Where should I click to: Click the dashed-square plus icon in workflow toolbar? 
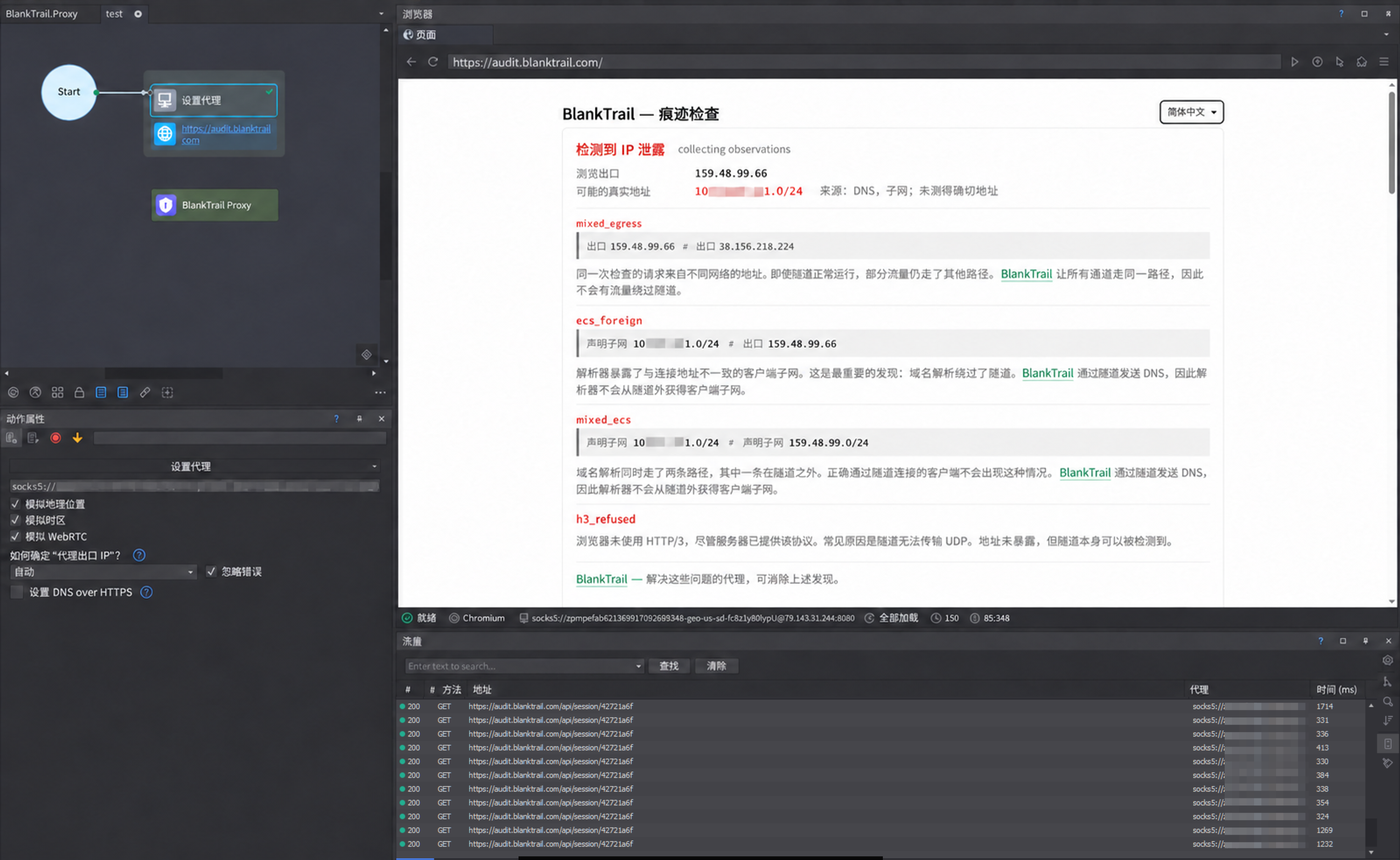coord(167,393)
